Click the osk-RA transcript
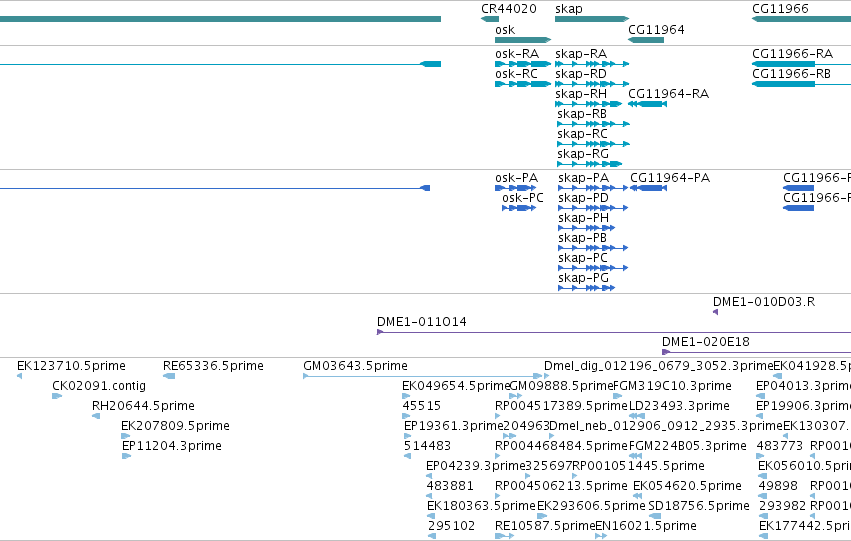The image size is (851, 541). pyautogui.click(x=523, y=64)
